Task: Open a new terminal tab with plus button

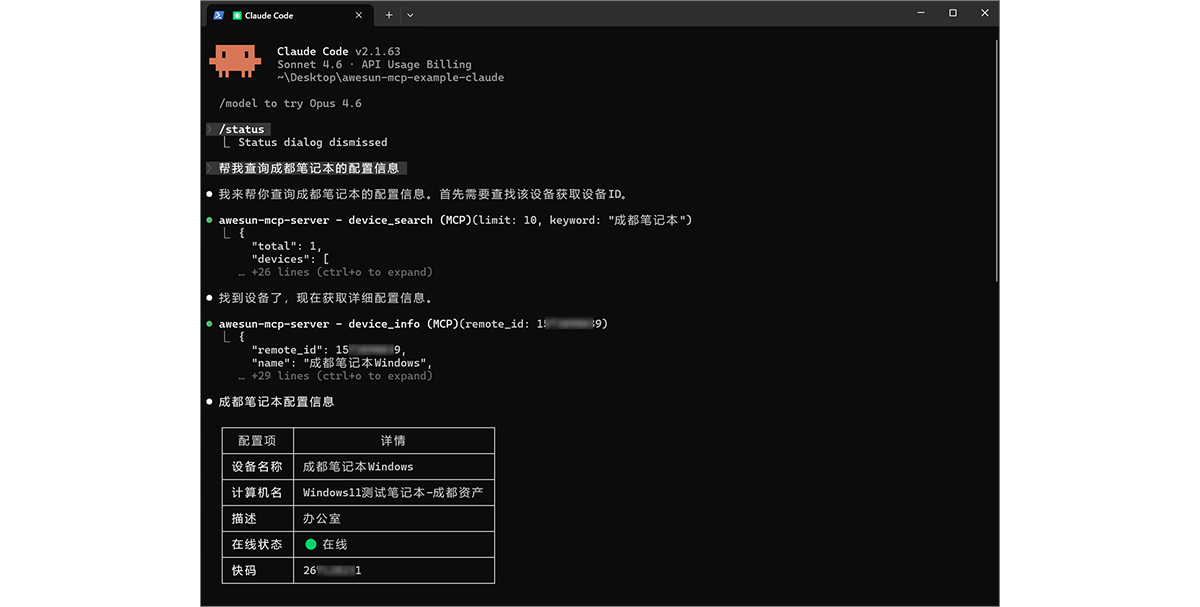Action: [x=387, y=15]
